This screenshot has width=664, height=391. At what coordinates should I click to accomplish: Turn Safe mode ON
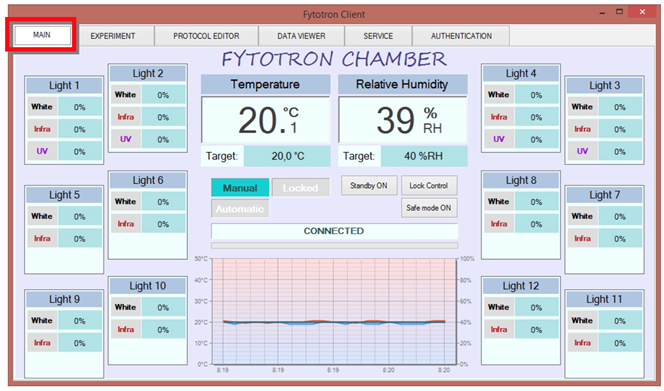[429, 208]
